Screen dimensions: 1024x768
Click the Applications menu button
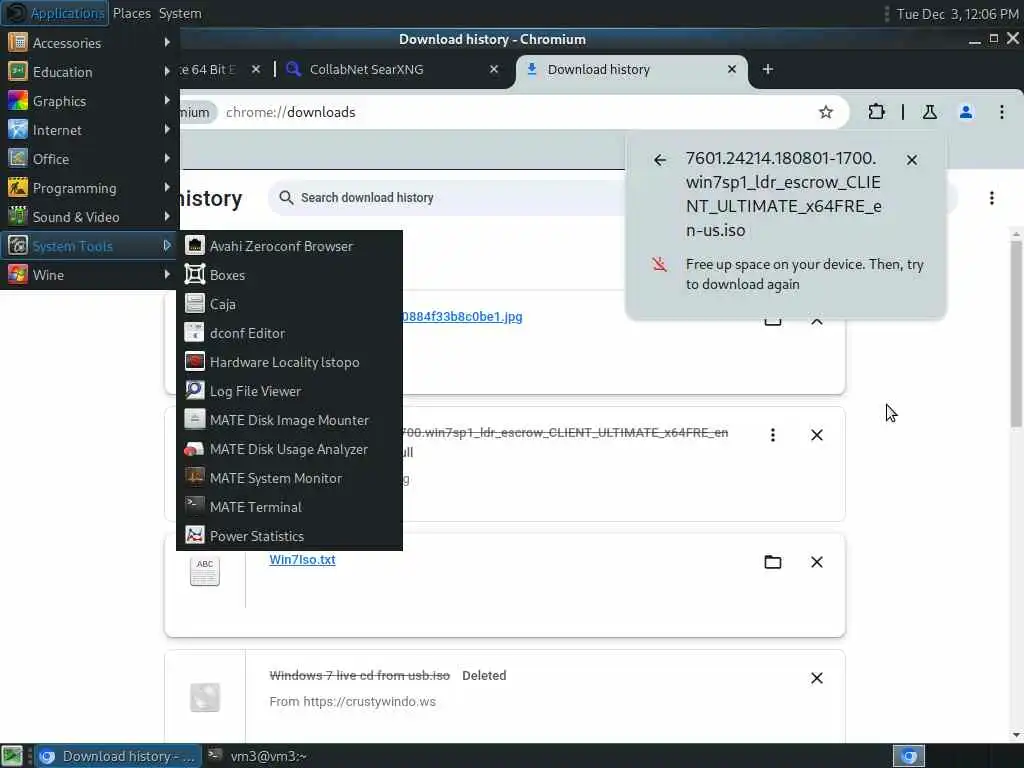click(x=55, y=13)
